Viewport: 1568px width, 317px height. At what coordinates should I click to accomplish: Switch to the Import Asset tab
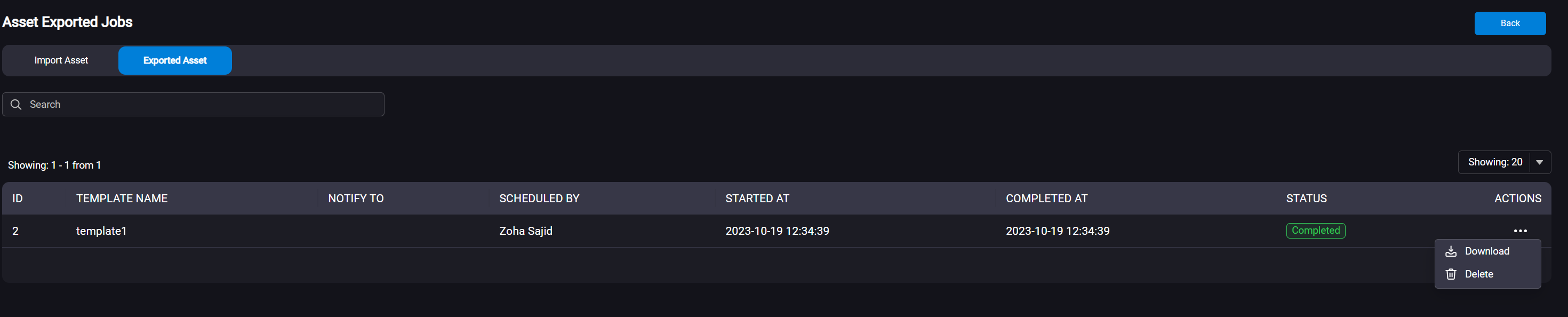pyautogui.click(x=61, y=60)
